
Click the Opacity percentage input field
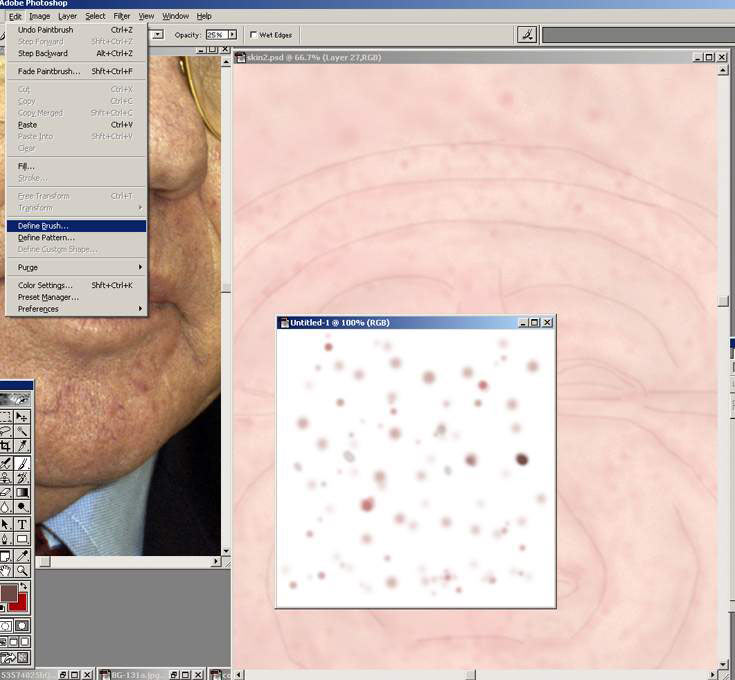coord(215,35)
